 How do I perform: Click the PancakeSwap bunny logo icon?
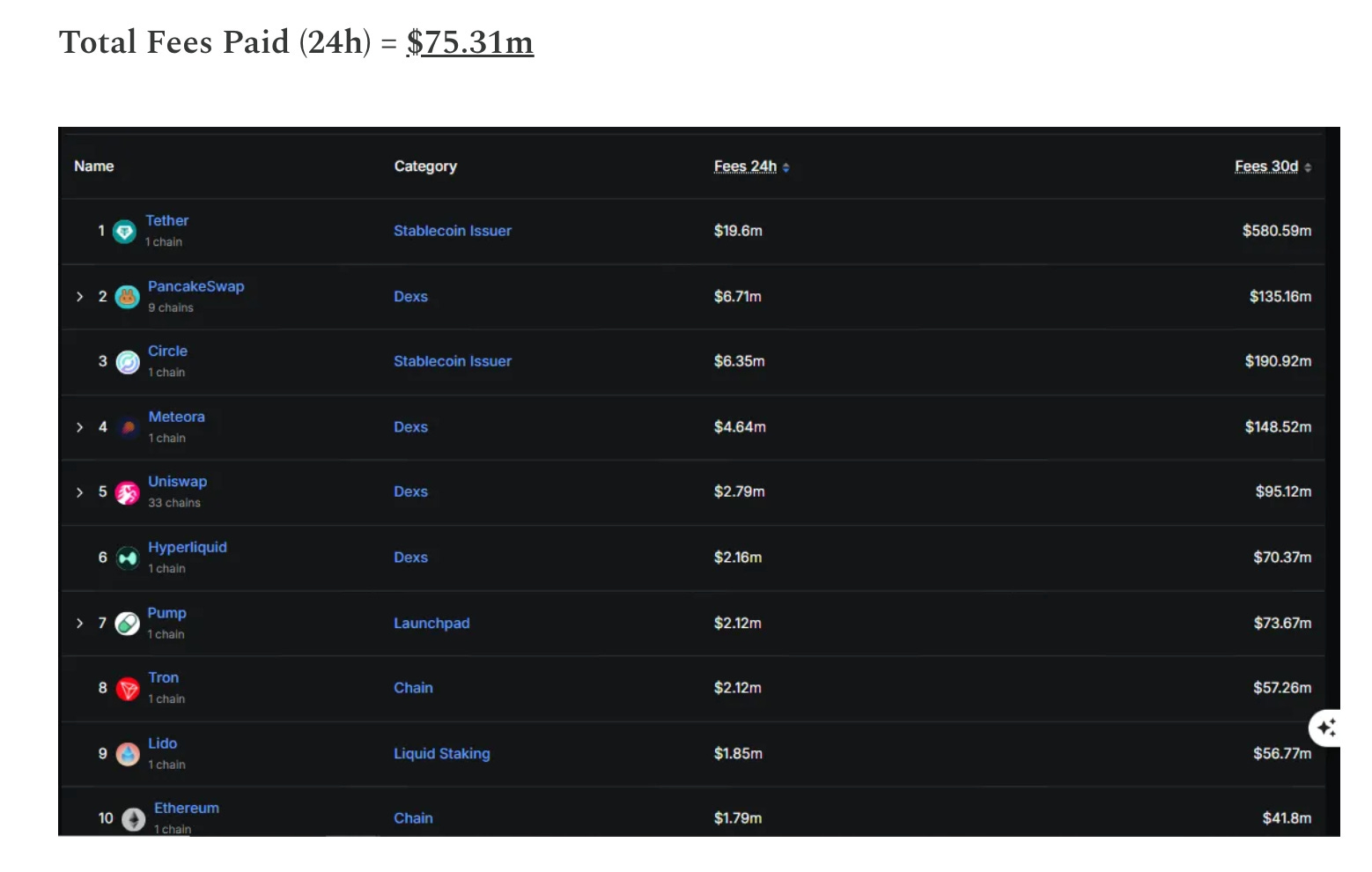coord(128,298)
